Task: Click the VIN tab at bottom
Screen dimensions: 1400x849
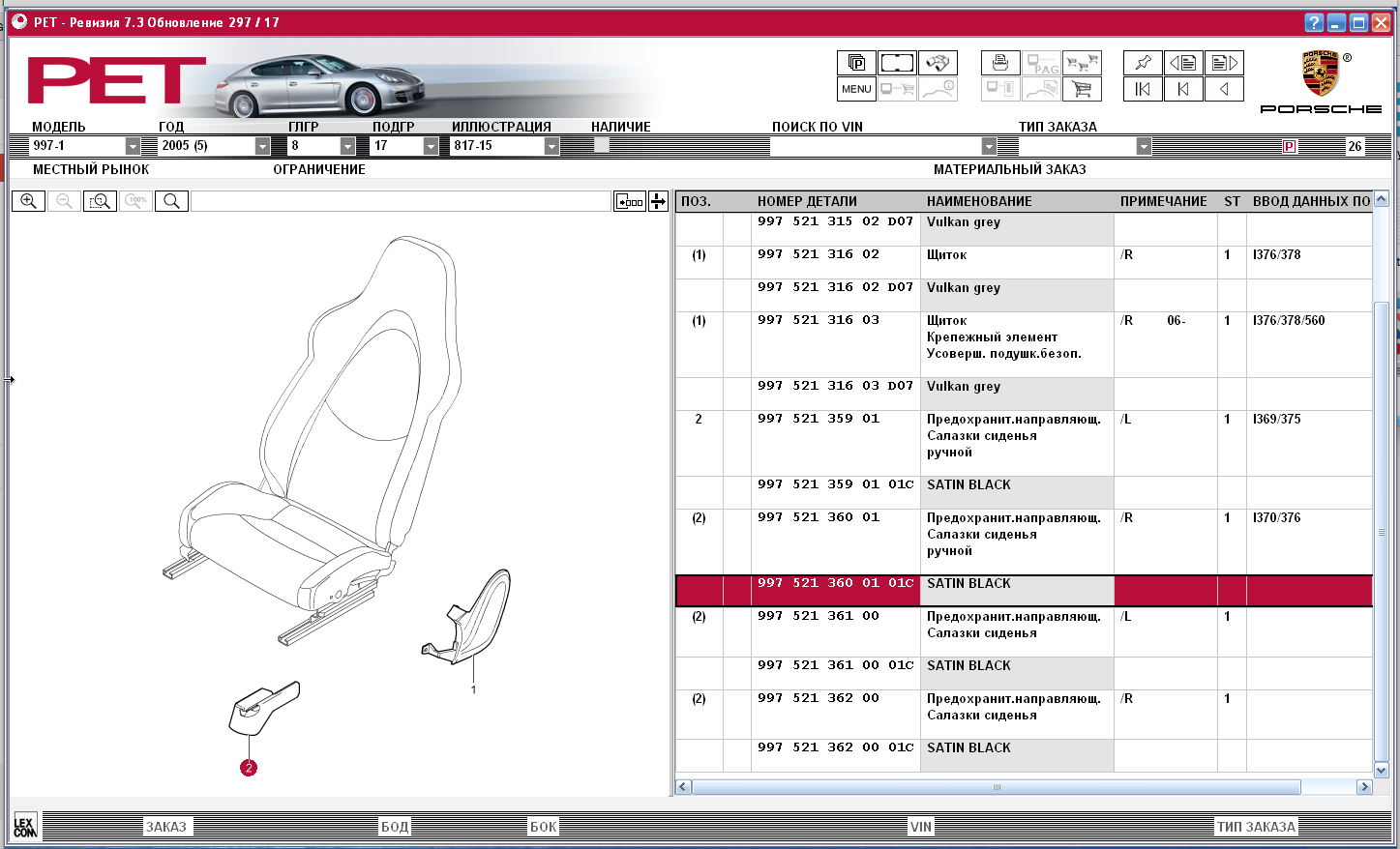Action: click(921, 827)
